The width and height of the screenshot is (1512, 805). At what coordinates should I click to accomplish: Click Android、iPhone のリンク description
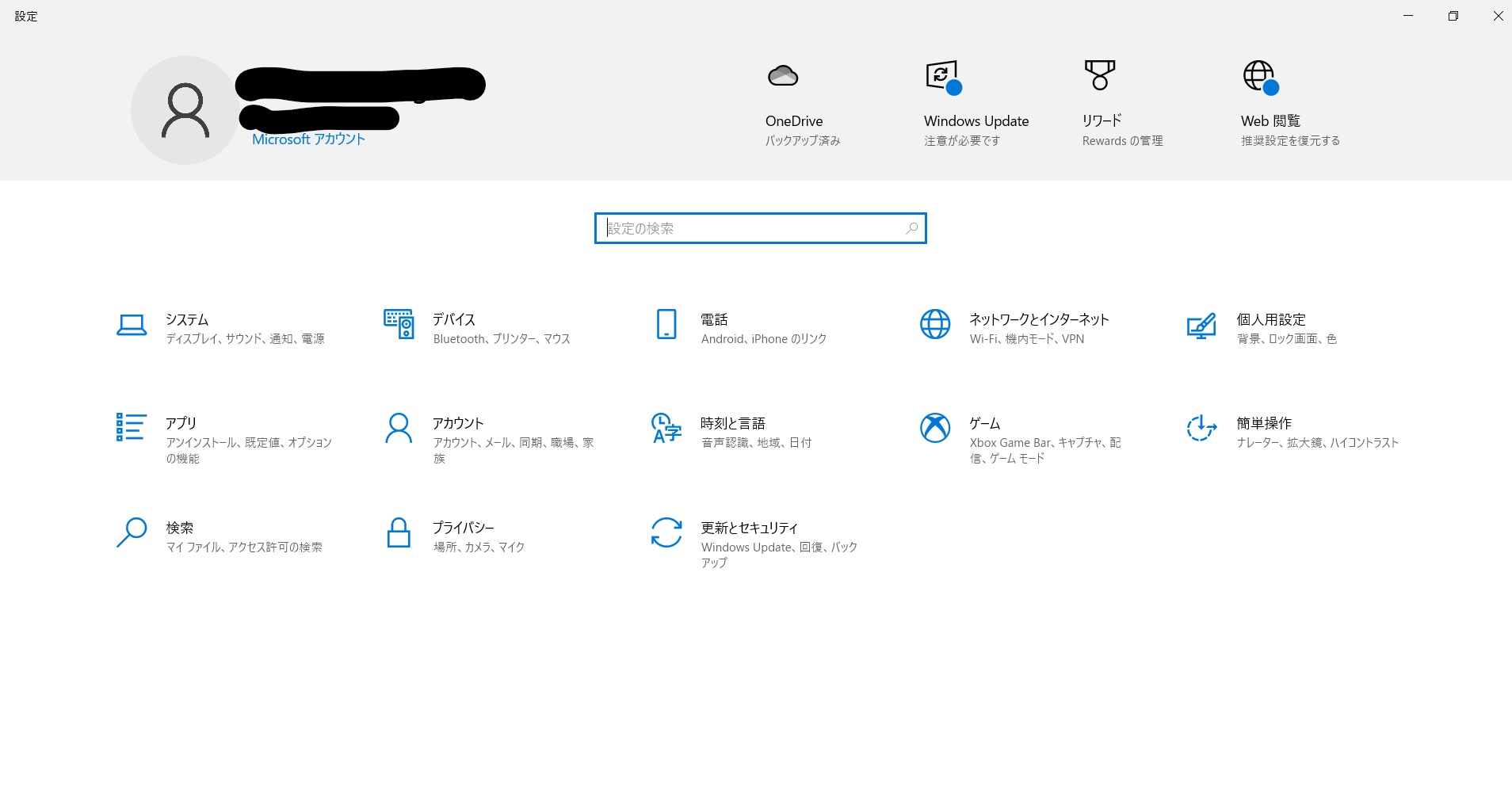click(x=764, y=339)
